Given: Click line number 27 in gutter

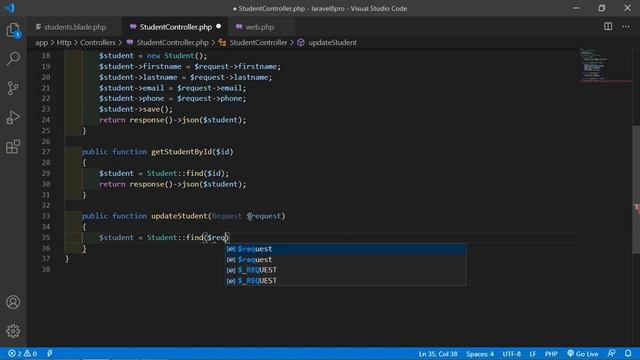Looking at the screenshot, I should click(x=45, y=152).
